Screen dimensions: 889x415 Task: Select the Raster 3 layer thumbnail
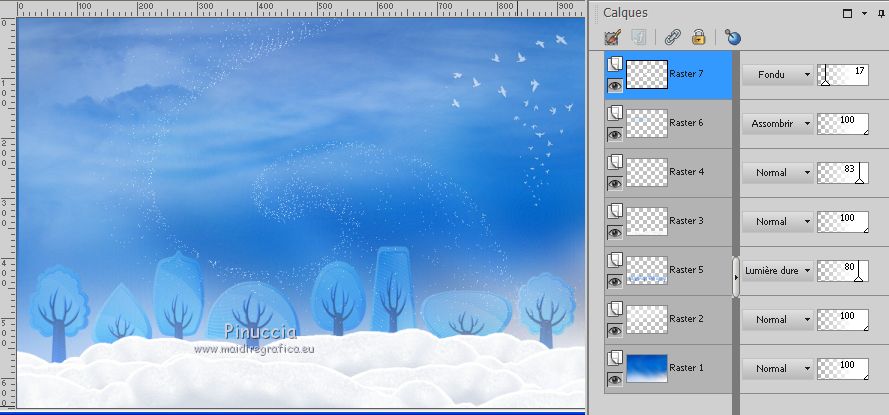click(x=647, y=221)
